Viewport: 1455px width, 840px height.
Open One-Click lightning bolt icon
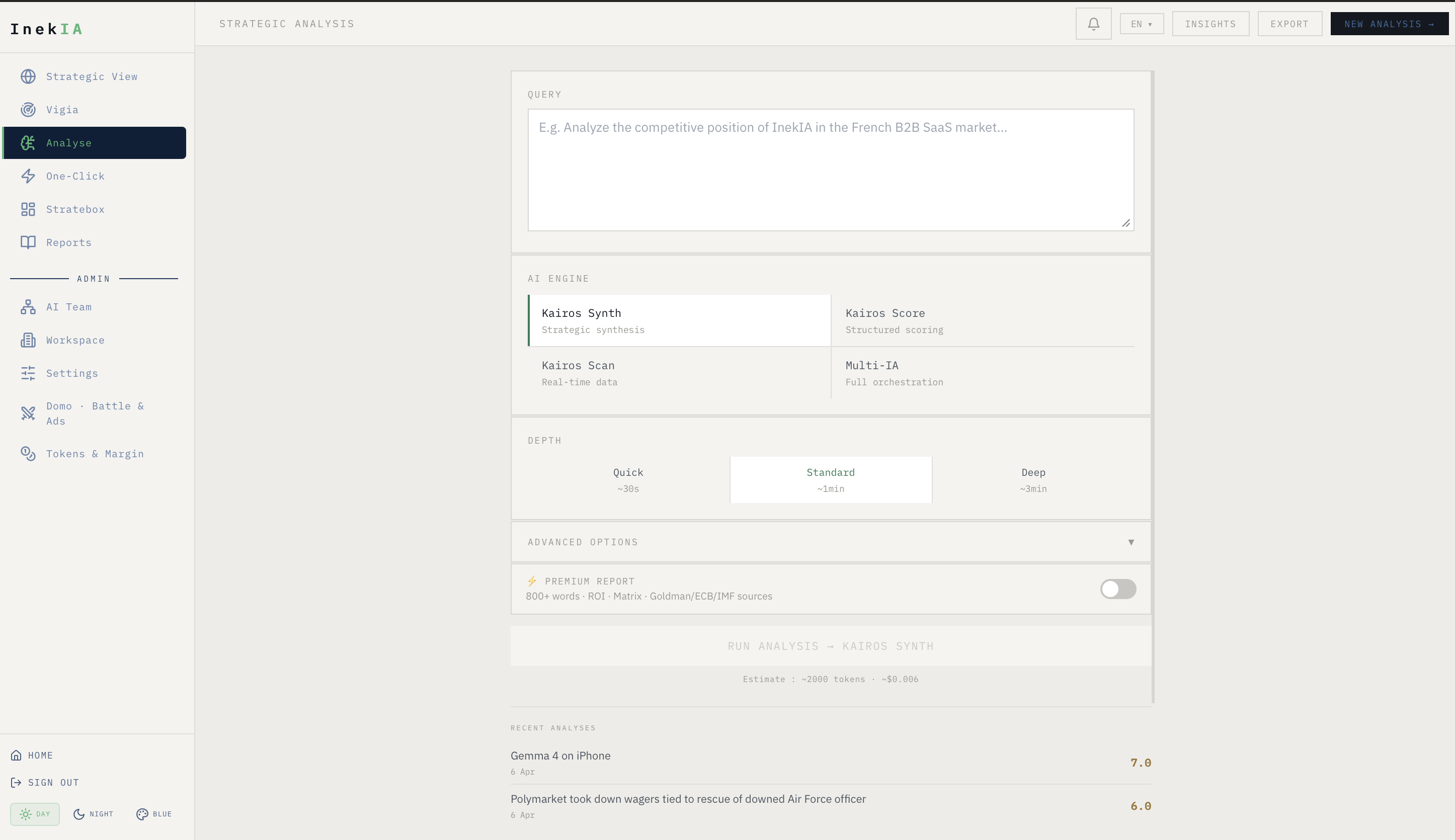(28, 176)
